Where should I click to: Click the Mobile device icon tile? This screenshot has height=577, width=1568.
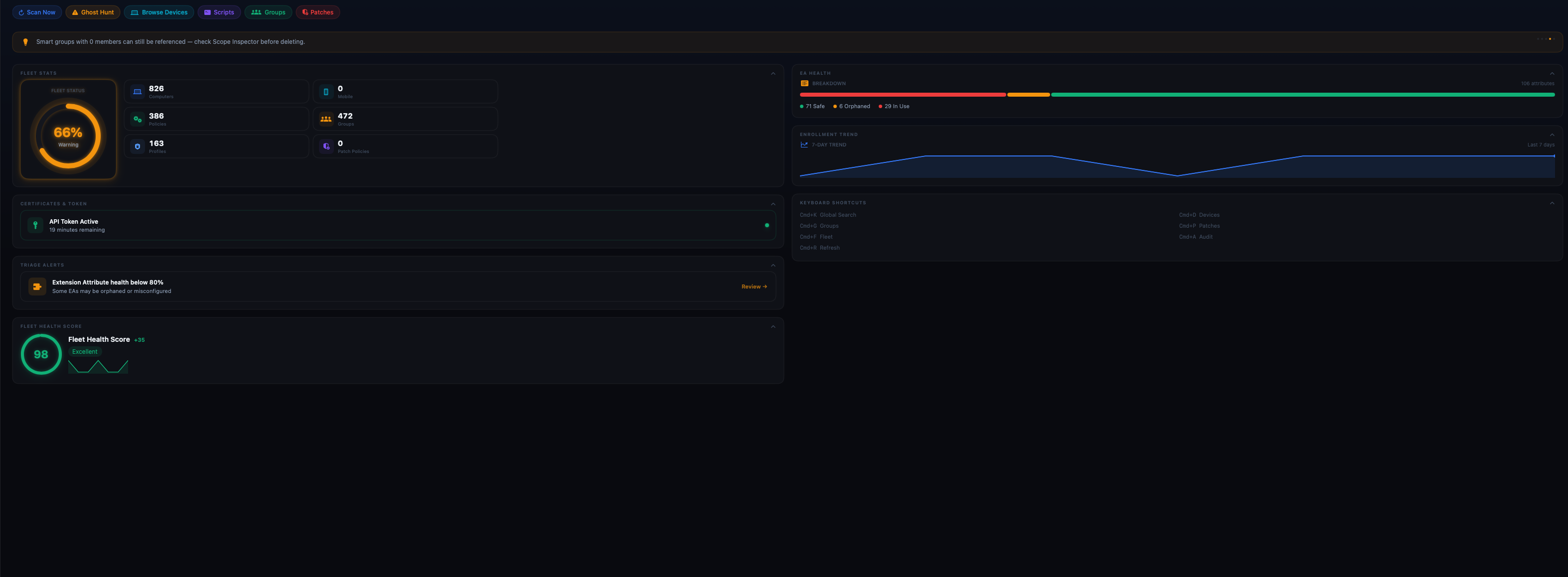click(x=325, y=92)
